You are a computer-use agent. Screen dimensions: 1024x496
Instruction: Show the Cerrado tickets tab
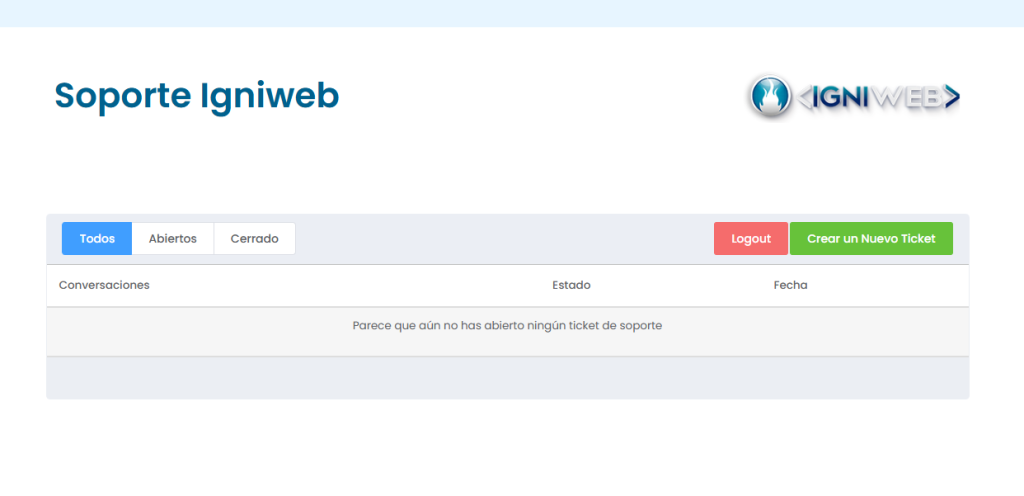254,239
